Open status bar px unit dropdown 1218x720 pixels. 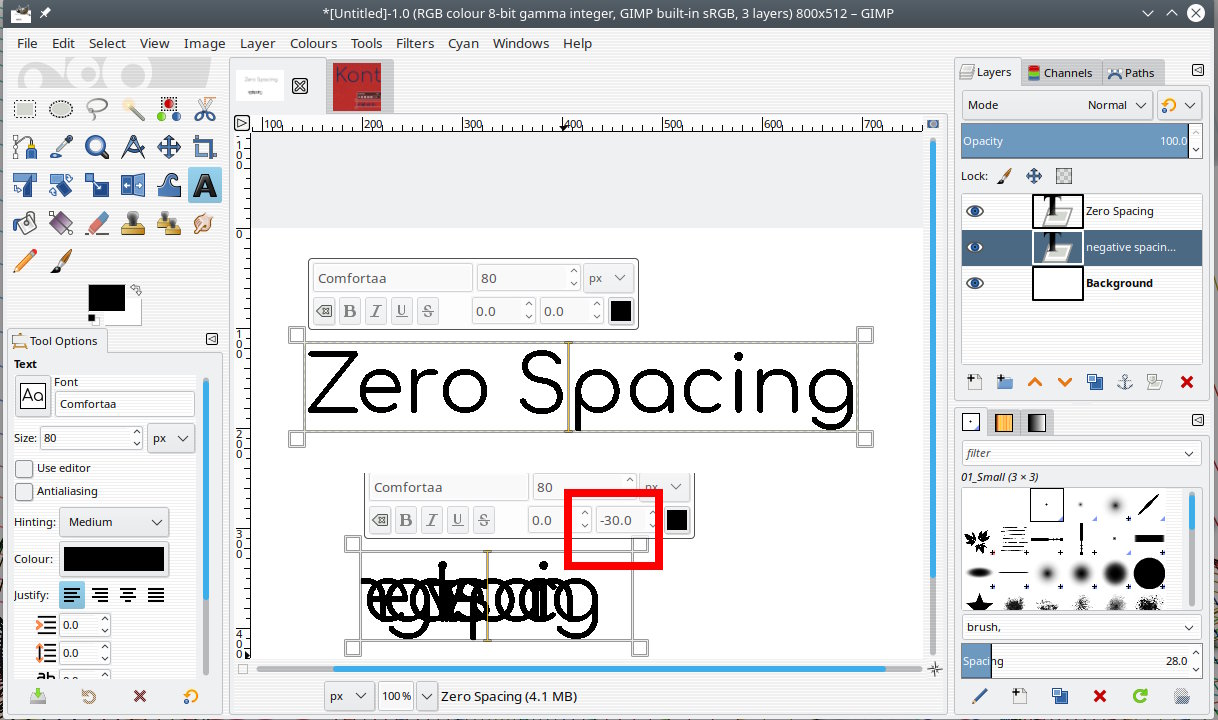[x=350, y=696]
